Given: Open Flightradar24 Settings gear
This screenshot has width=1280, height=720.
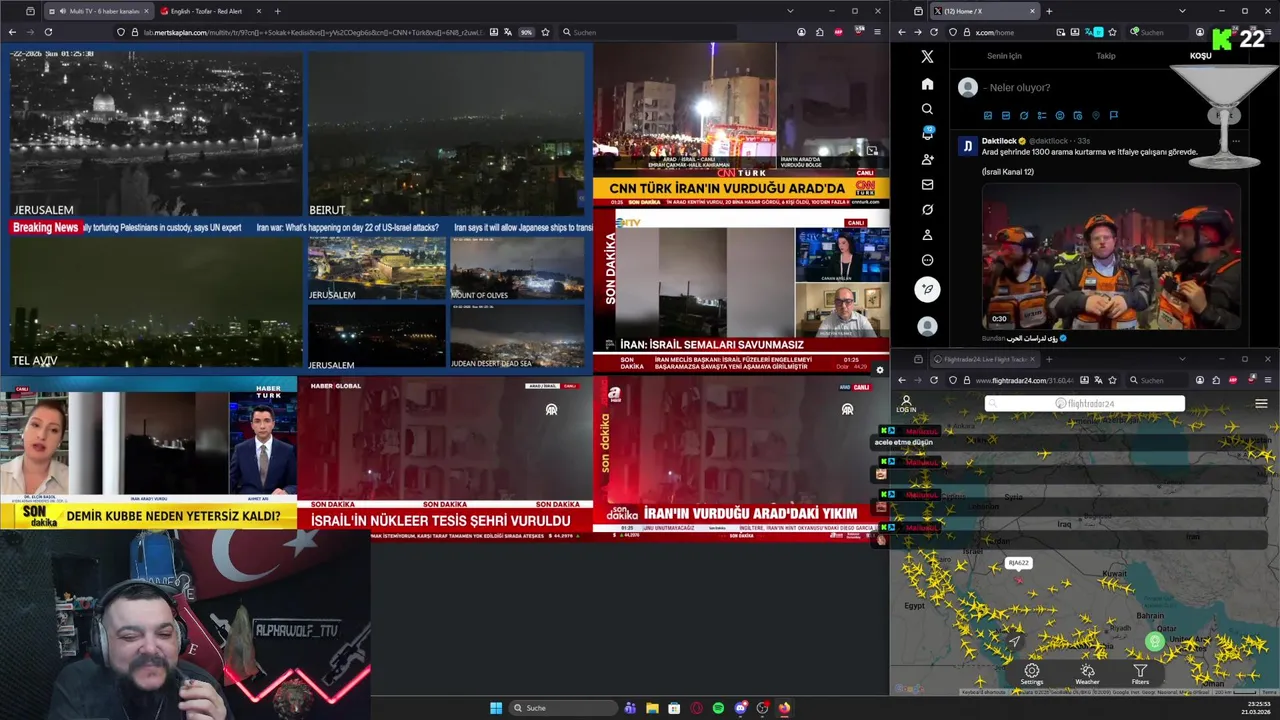Looking at the screenshot, I should coord(1032,674).
